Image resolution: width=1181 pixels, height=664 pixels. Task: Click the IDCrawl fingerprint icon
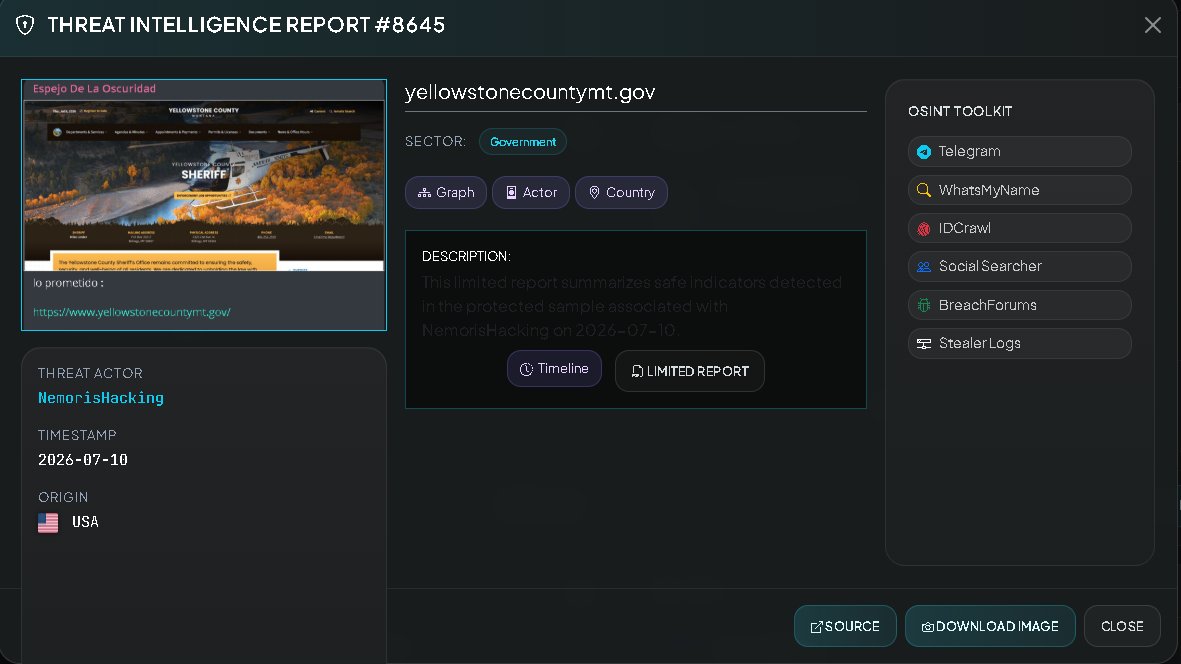923,228
